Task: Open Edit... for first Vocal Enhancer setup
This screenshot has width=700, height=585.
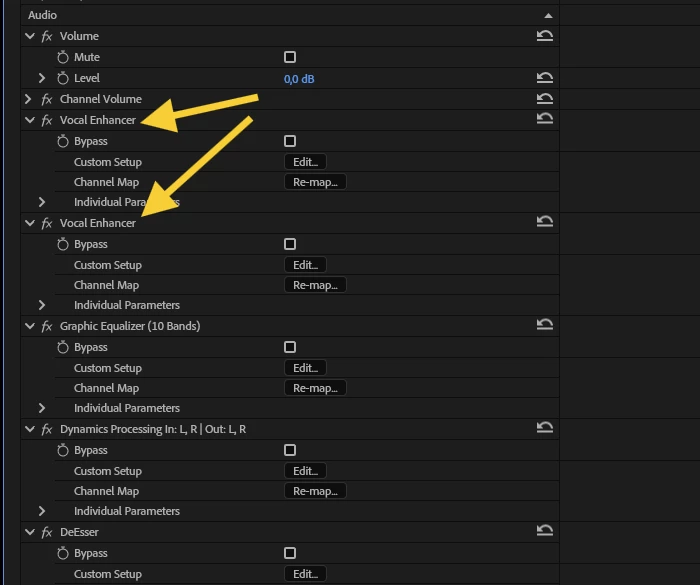Action: tap(305, 162)
